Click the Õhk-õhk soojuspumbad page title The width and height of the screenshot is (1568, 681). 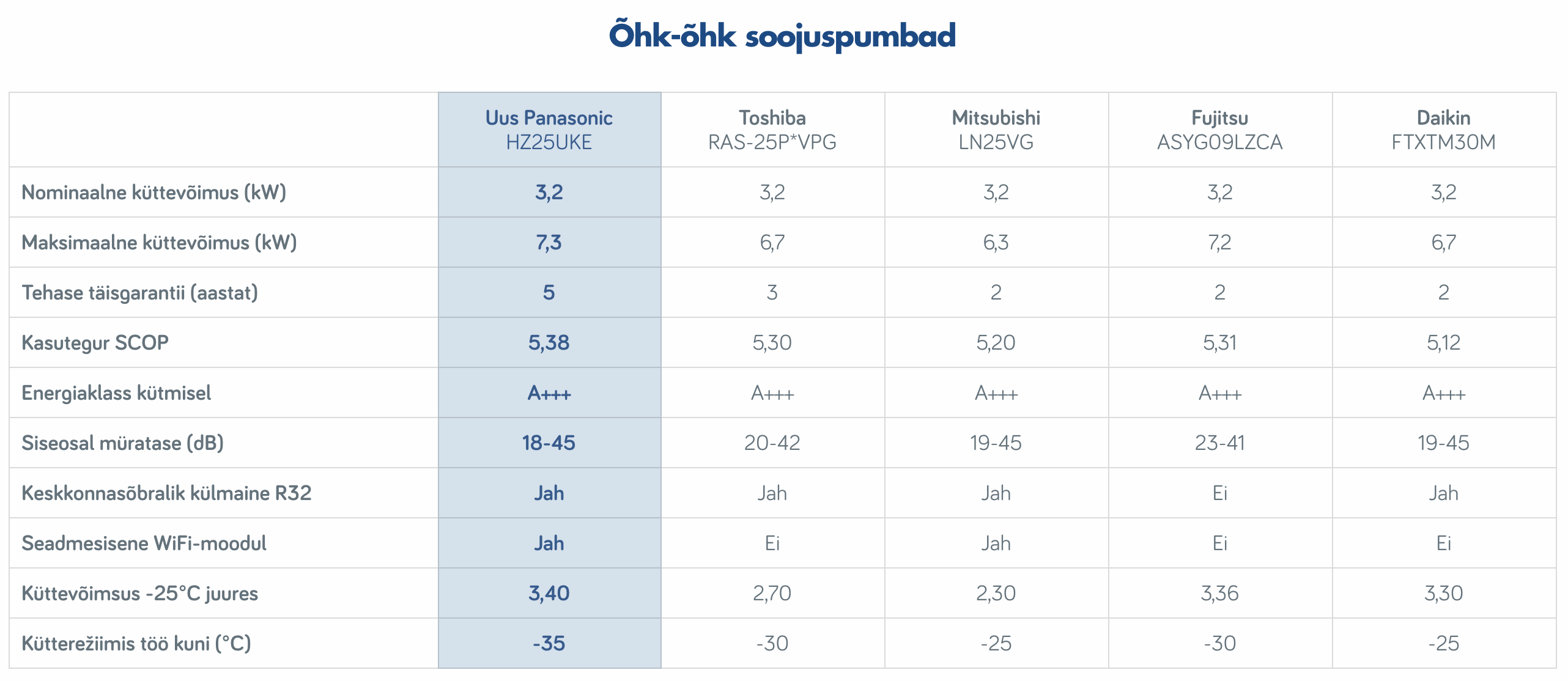[x=782, y=35]
